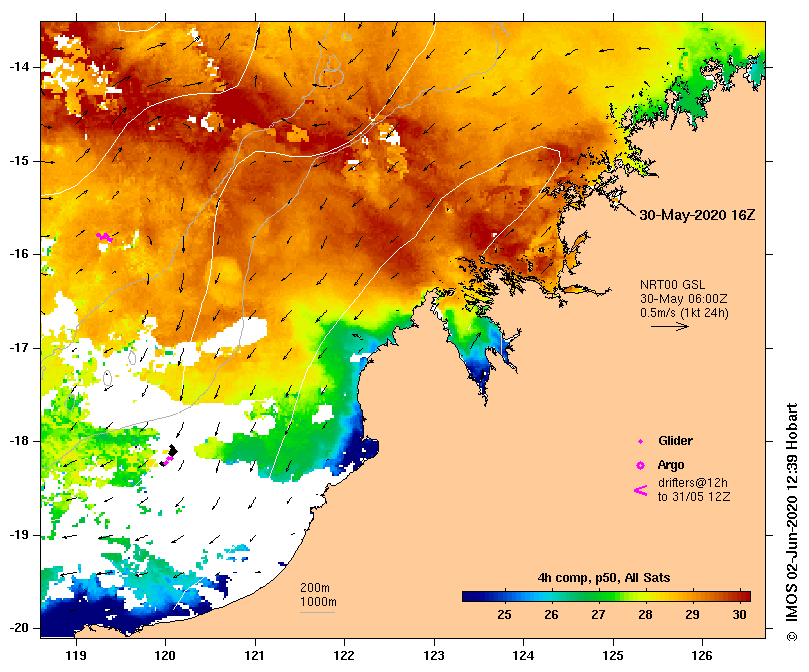Click the '0.5m/s (1kt 24h)' scale text

(x=684, y=312)
